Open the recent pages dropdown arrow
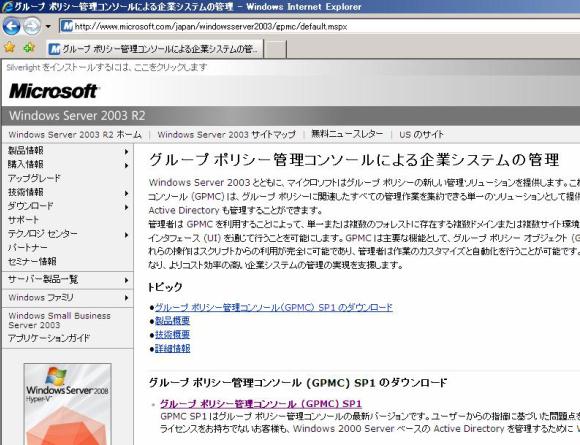This screenshot has width=580, height=445. [48, 27]
